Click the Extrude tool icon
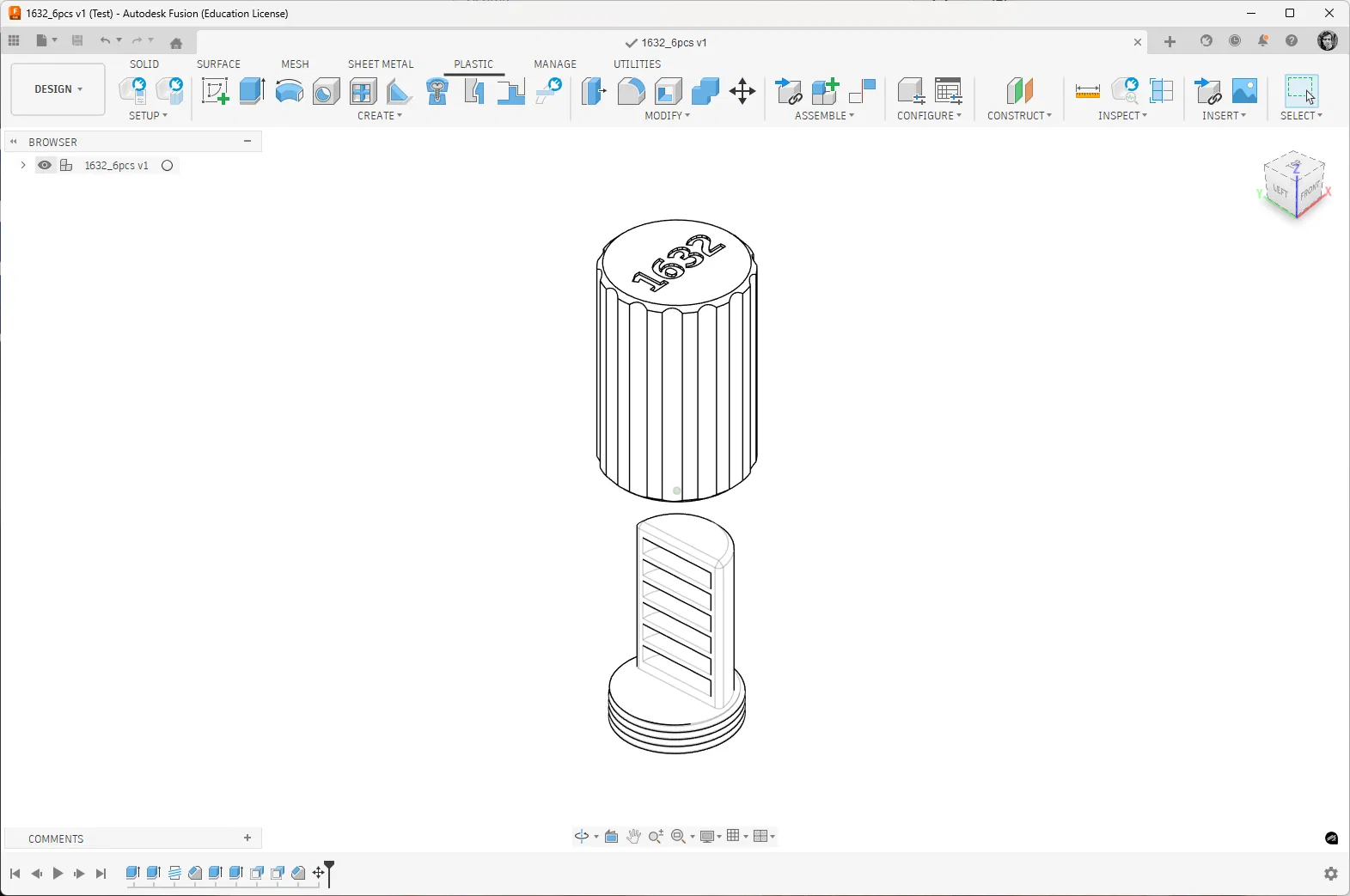Image resolution: width=1350 pixels, height=896 pixels. coord(252,91)
